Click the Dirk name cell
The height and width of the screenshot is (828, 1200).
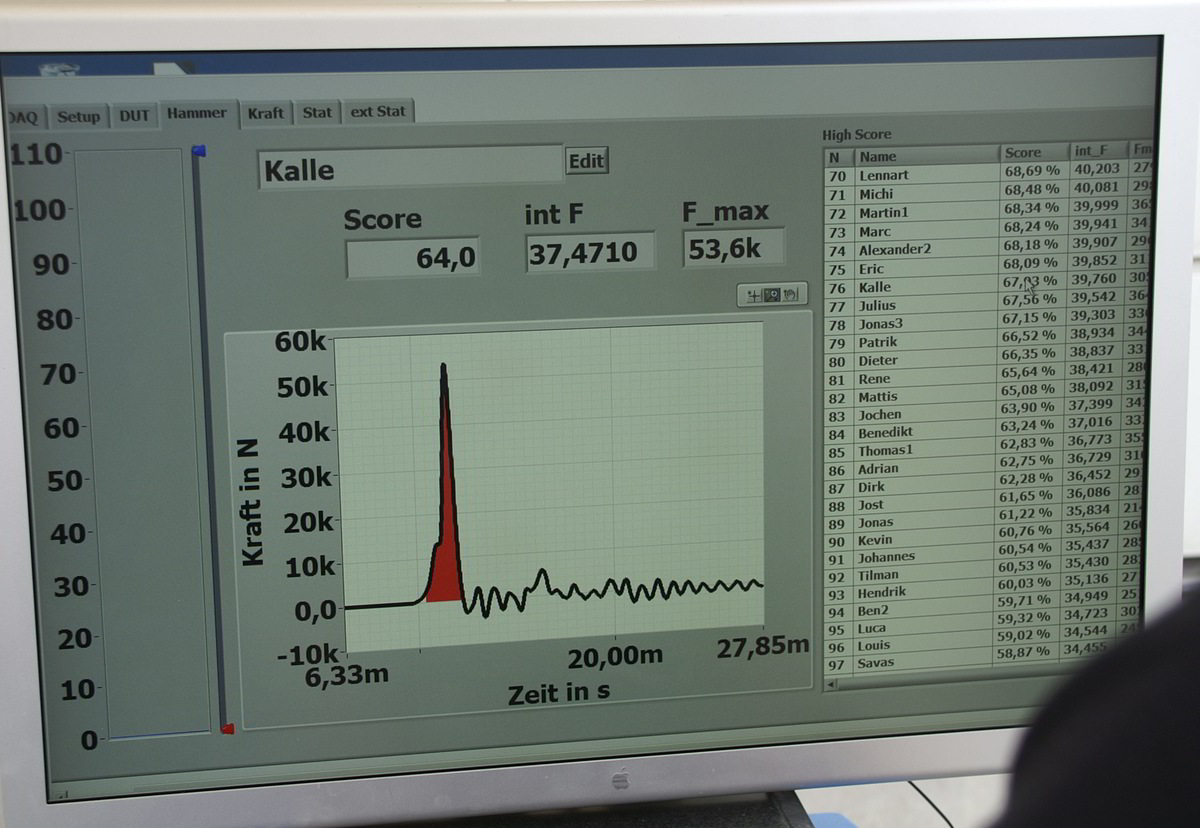click(871, 487)
